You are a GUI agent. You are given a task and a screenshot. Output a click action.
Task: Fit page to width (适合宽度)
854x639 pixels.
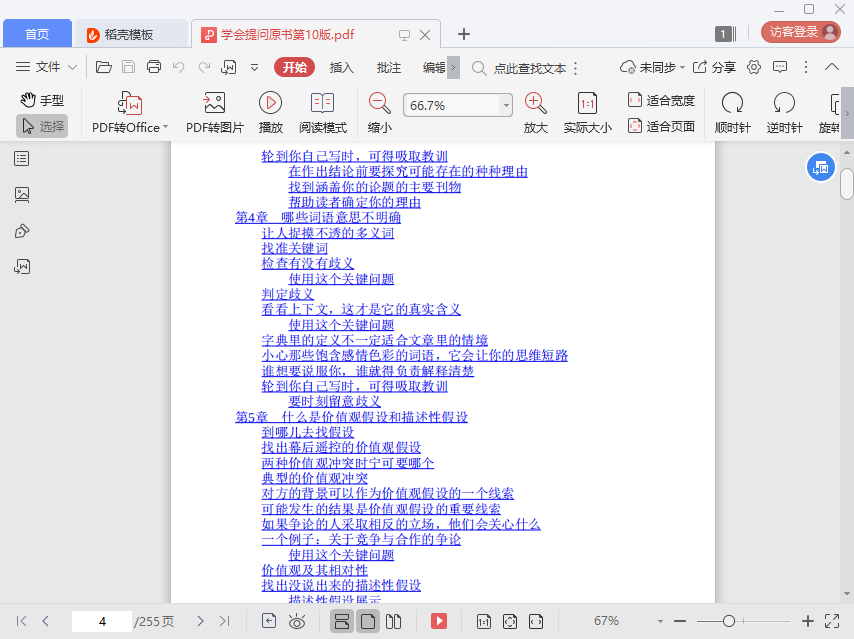(661, 100)
